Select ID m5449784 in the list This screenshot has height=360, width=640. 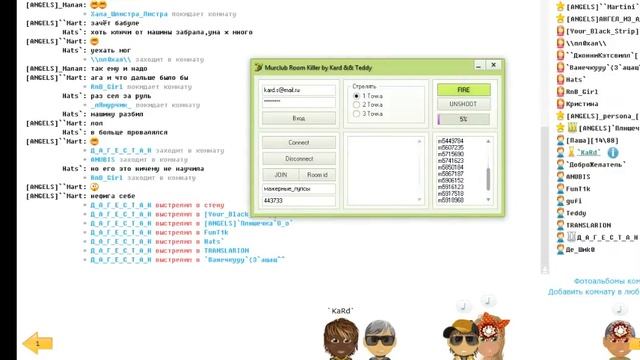451,141
